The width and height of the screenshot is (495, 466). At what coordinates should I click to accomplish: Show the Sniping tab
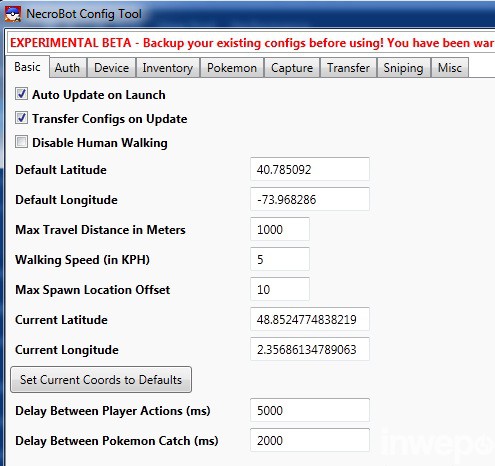pyautogui.click(x=403, y=68)
